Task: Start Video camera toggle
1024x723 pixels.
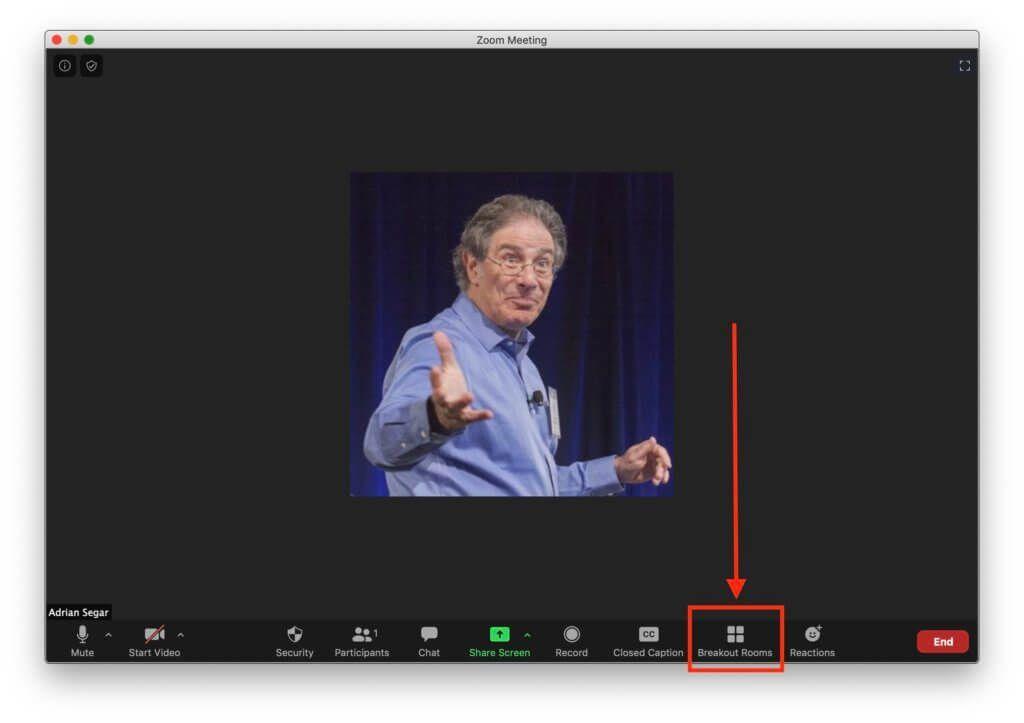Action: [x=154, y=641]
